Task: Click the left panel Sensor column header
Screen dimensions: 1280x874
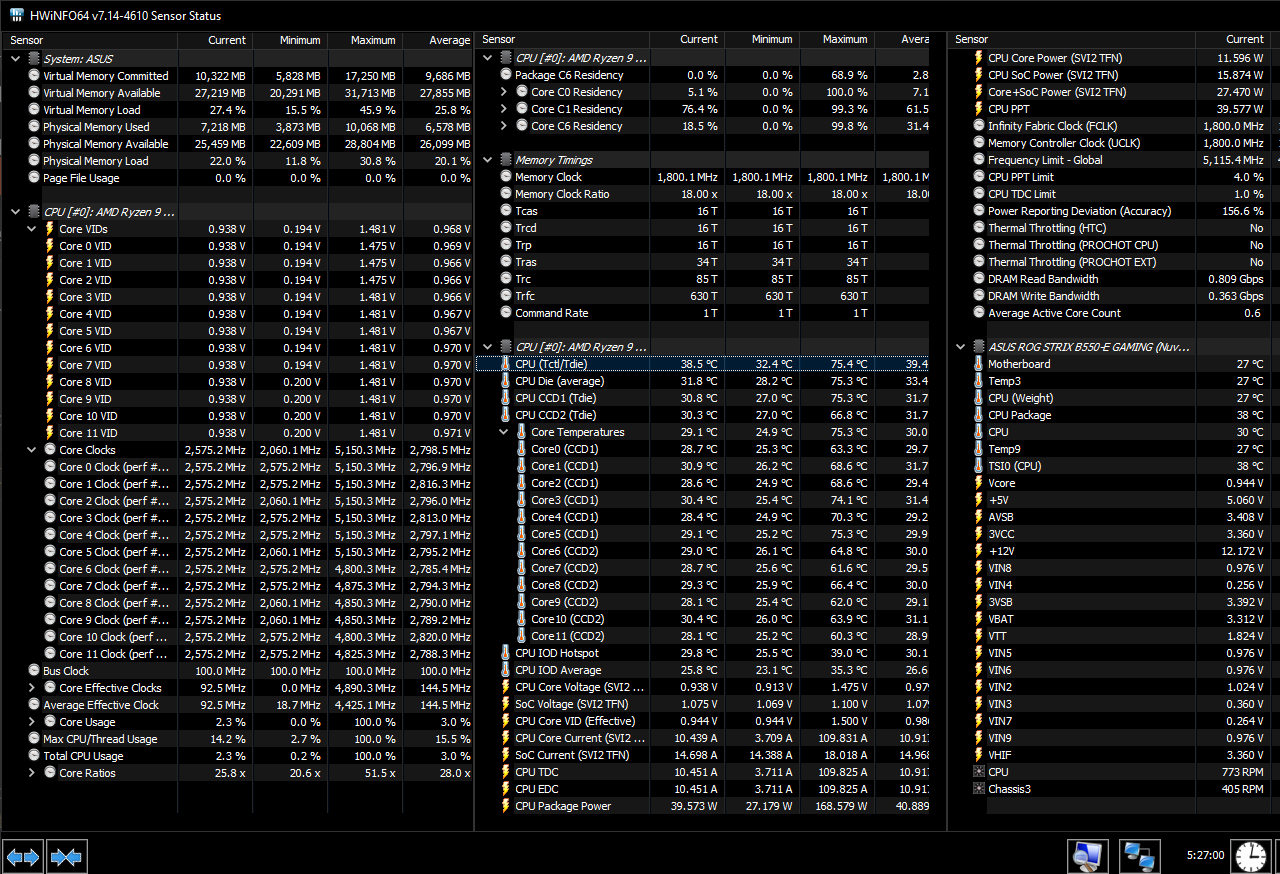Action: coord(90,40)
